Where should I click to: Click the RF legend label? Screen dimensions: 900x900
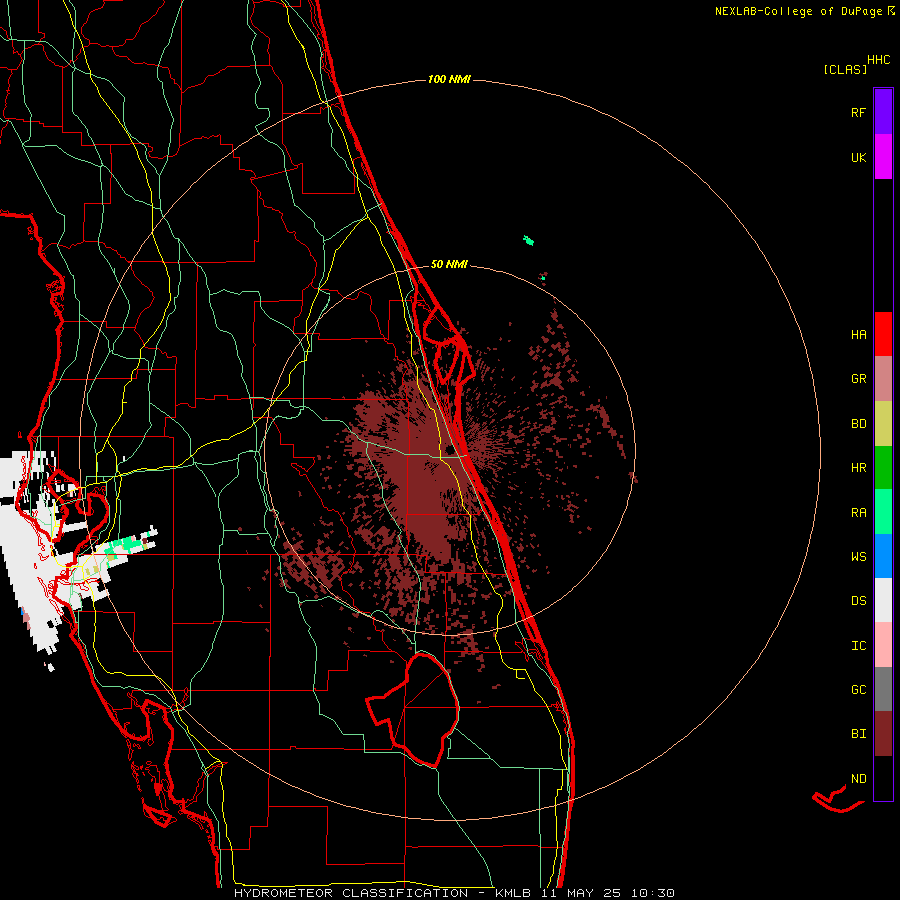pos(858,112)
